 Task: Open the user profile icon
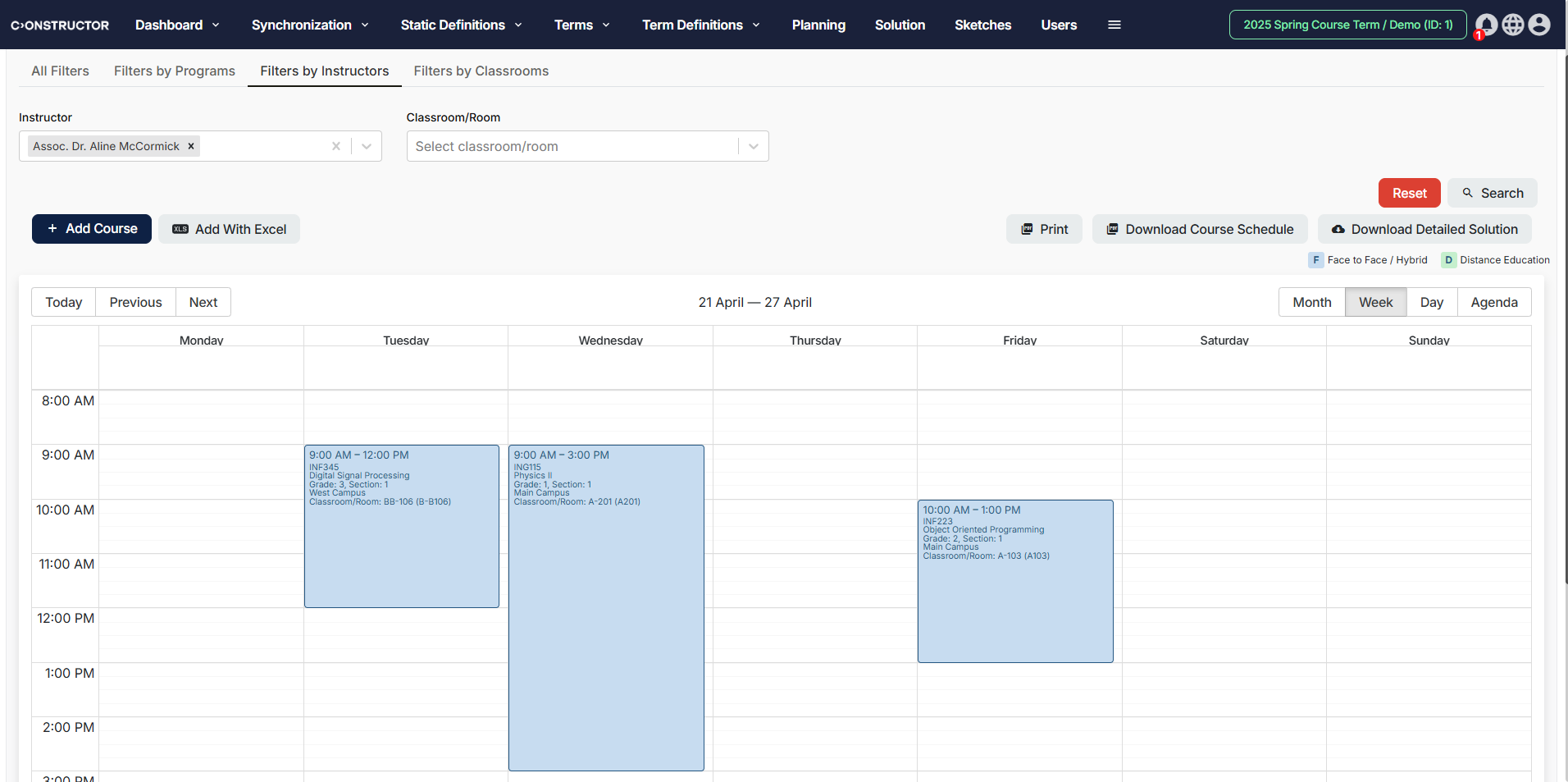[x=1538, y=25]
